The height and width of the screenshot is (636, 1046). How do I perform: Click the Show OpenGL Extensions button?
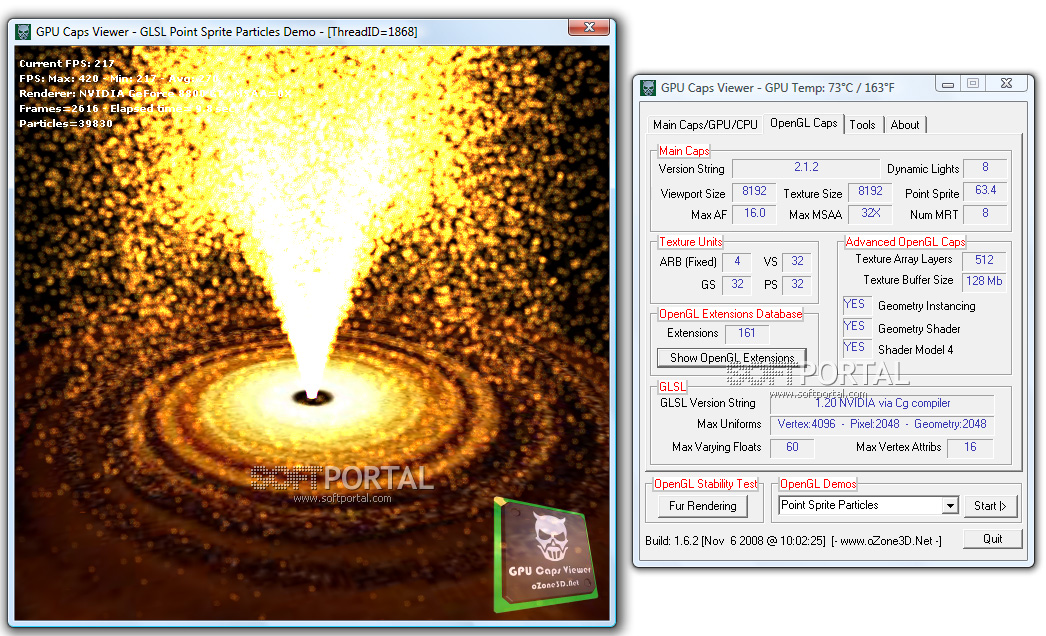pyautogui.click(x=732, y=358)
